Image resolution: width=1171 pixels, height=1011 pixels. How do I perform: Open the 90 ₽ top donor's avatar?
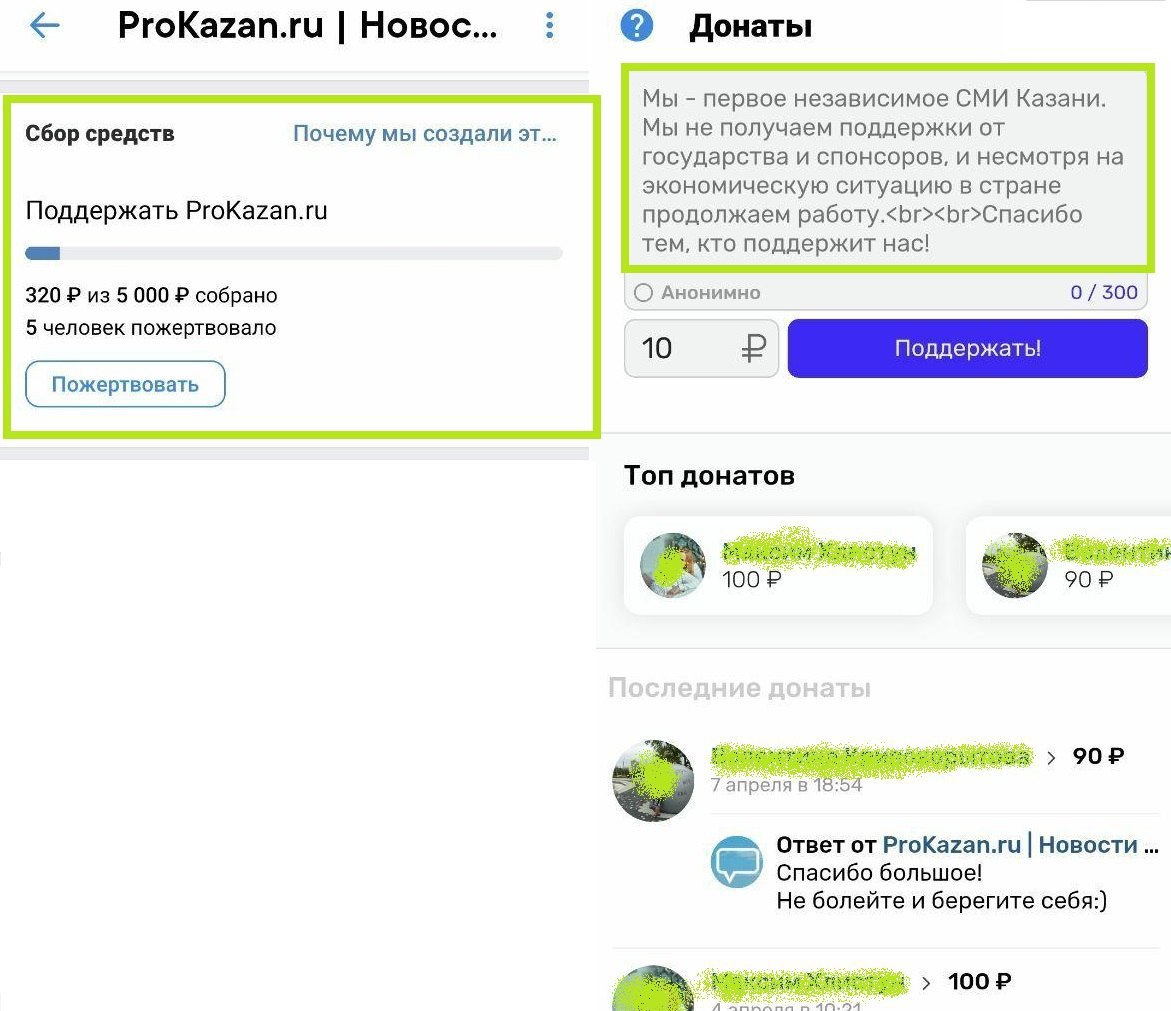(1015, 565)
